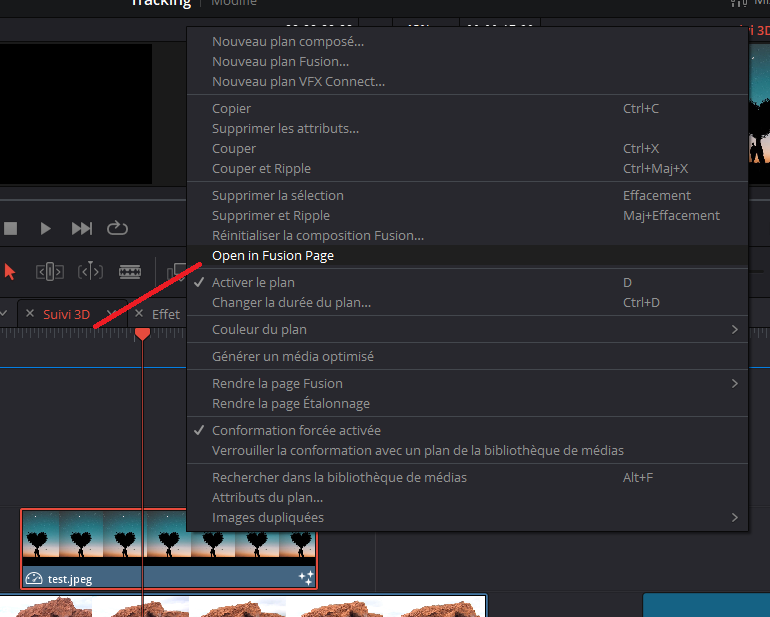This screenshot has height=617, width=770.
Task: Click Open in Fusion Page
Action: [x=467, y=256]
